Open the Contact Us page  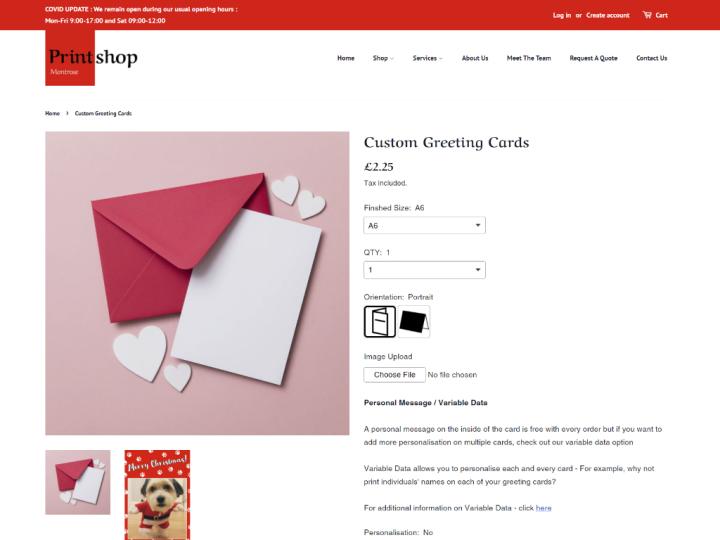point(652,58)
